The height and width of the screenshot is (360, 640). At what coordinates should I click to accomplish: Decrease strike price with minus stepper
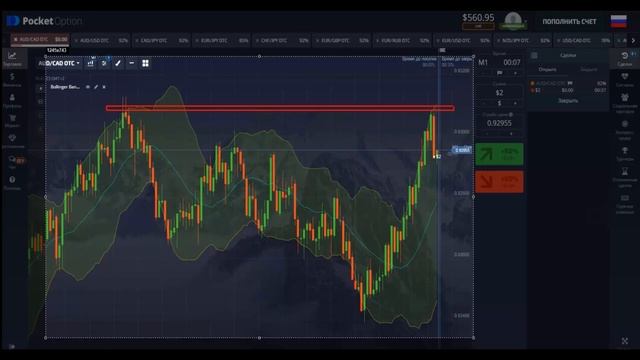tap(487, 133)
